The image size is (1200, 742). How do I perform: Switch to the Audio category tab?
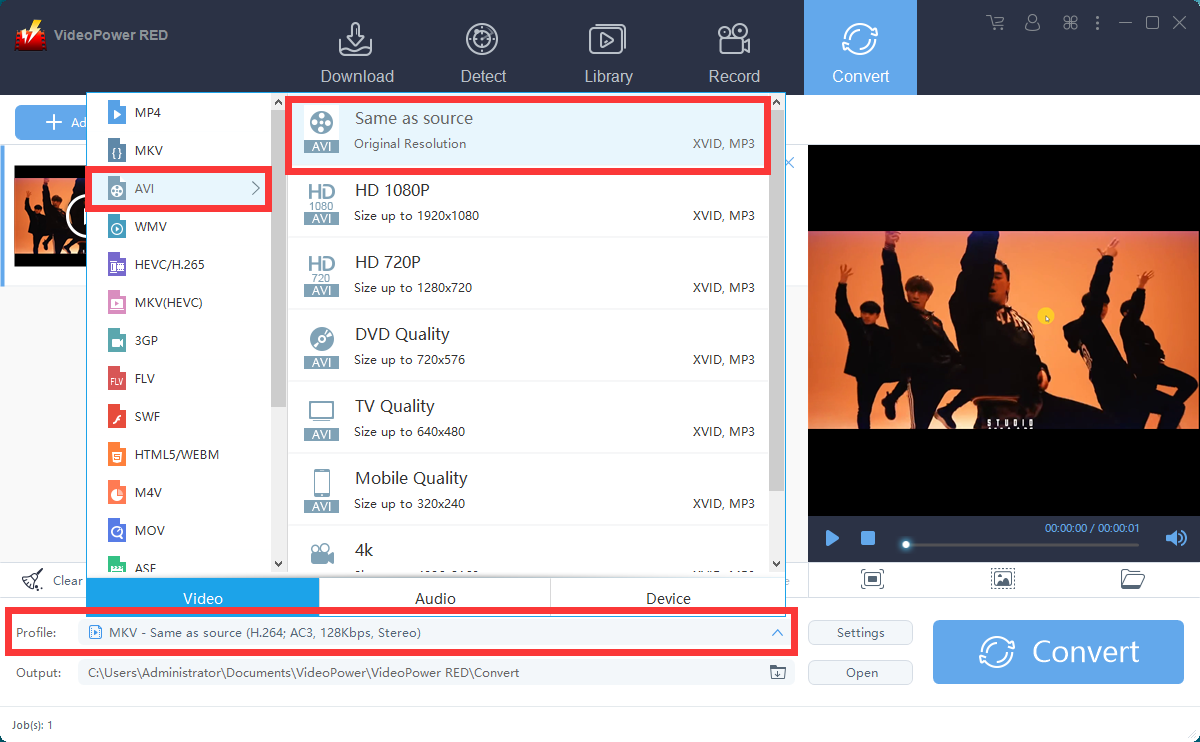click(435, 598)
